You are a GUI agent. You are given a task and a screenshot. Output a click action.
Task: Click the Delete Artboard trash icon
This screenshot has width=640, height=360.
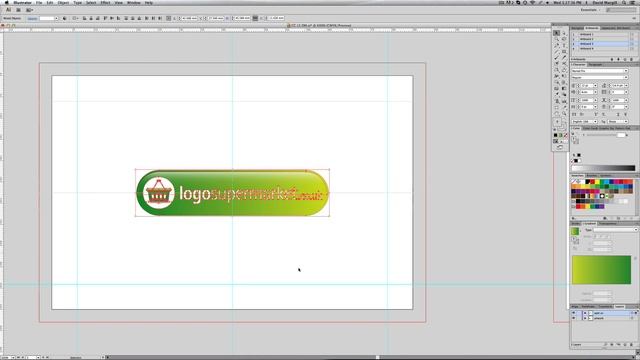(631, 60)
